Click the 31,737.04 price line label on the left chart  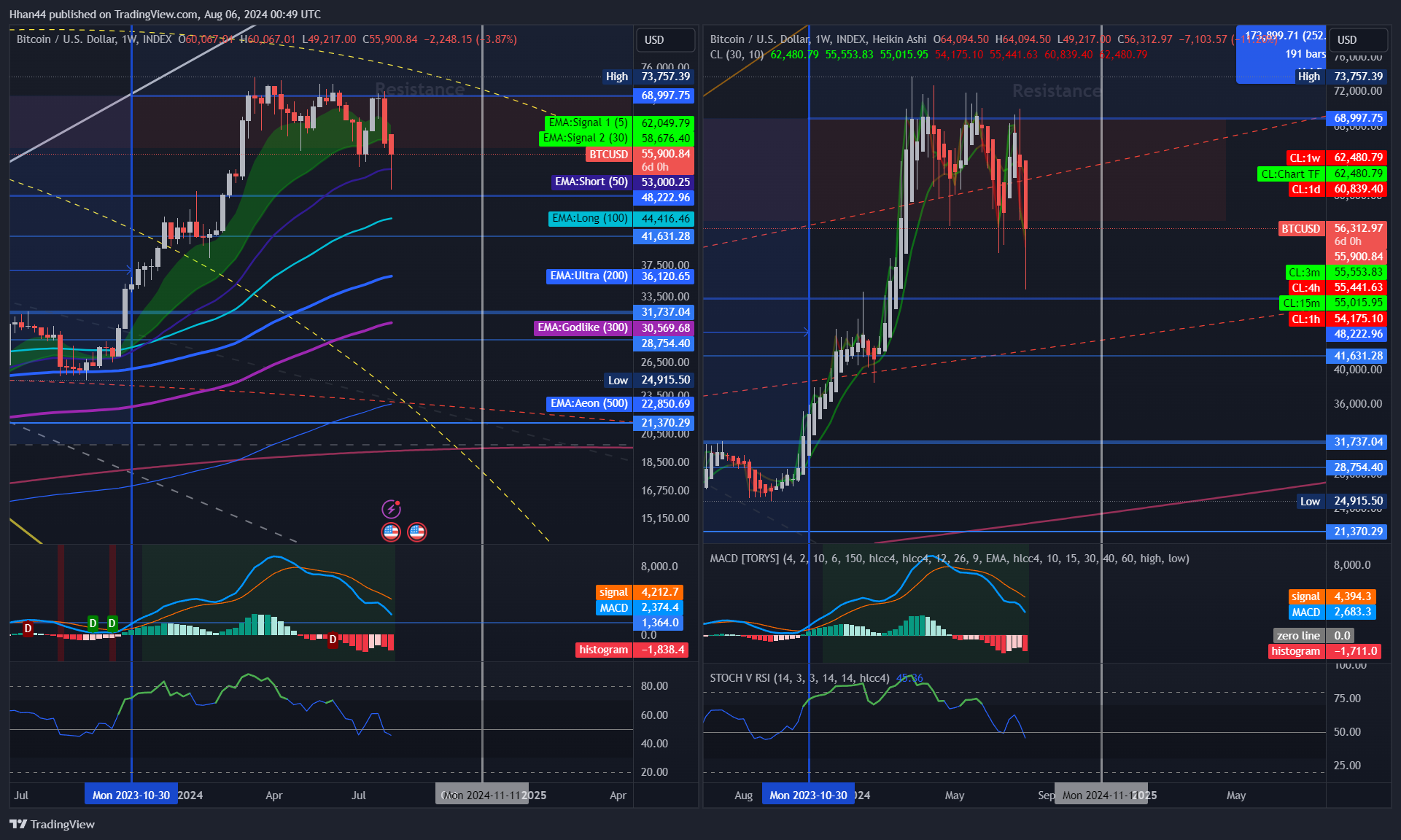click(664, 313)
